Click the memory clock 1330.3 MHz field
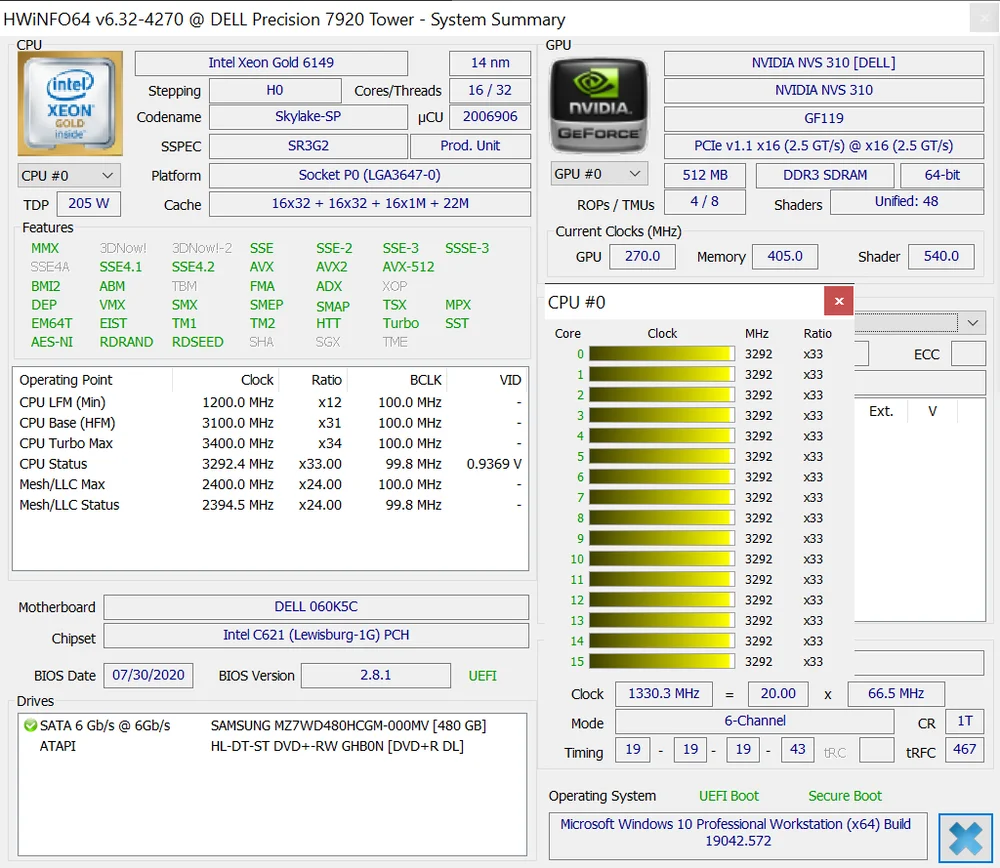Image resolution: width=1000 pixels, height=868 pixels. pos(663,694)
